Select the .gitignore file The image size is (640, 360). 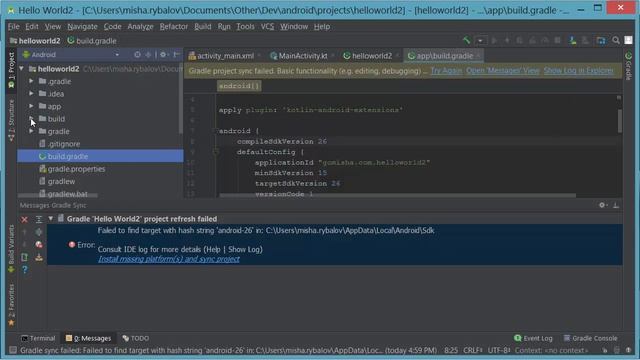pos(60,144)
